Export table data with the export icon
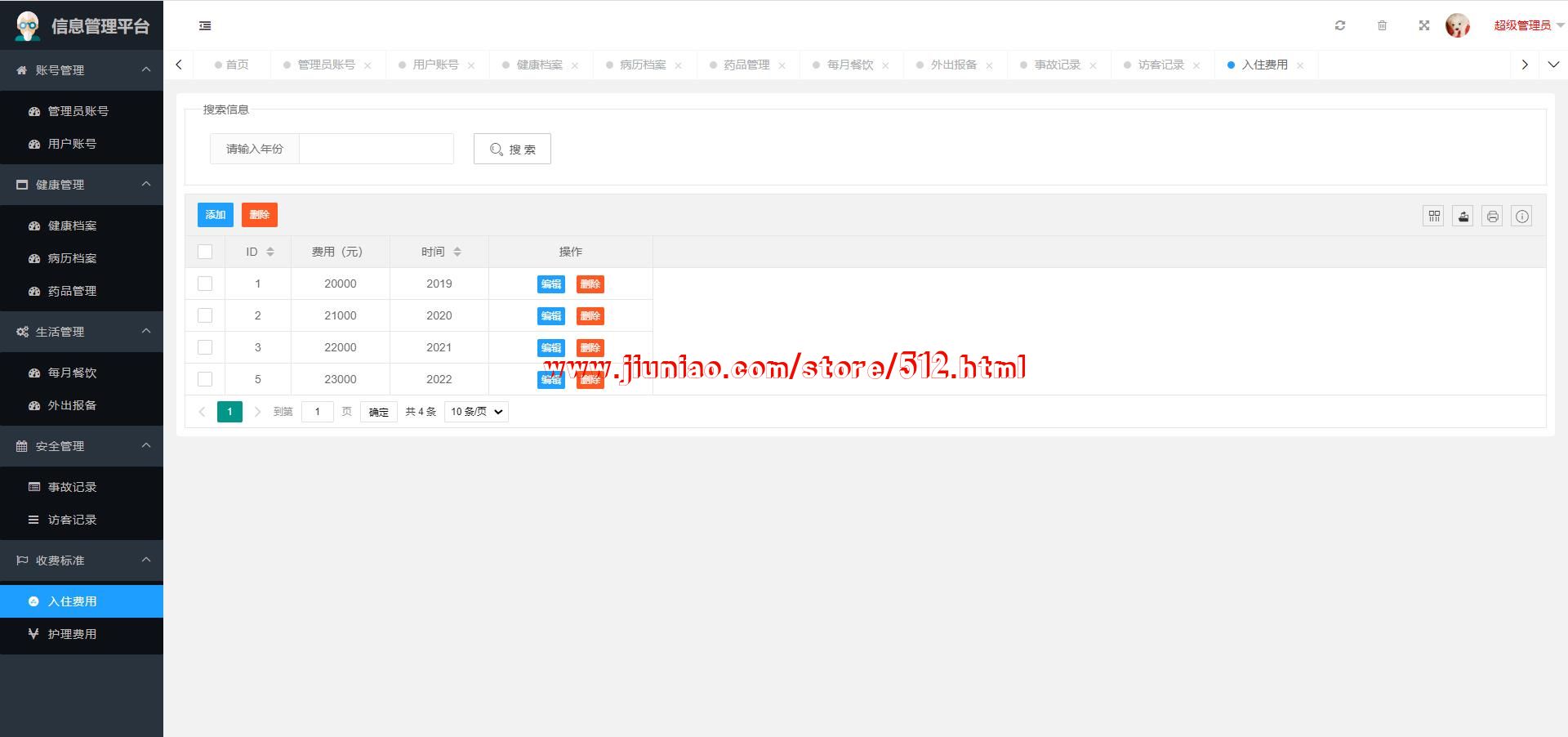 pyautogui.click(x=1463, y=216)
